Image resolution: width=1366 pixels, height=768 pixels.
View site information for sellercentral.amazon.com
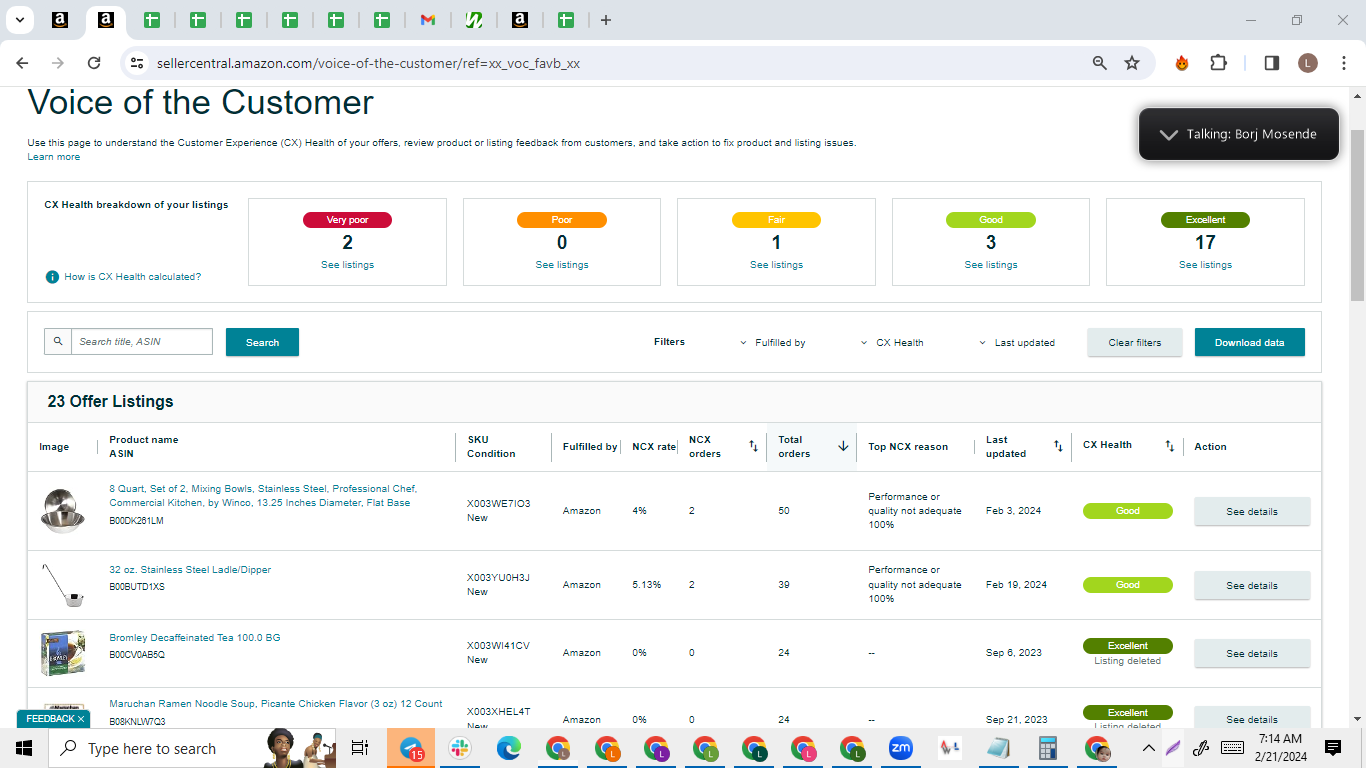[137, 63]
